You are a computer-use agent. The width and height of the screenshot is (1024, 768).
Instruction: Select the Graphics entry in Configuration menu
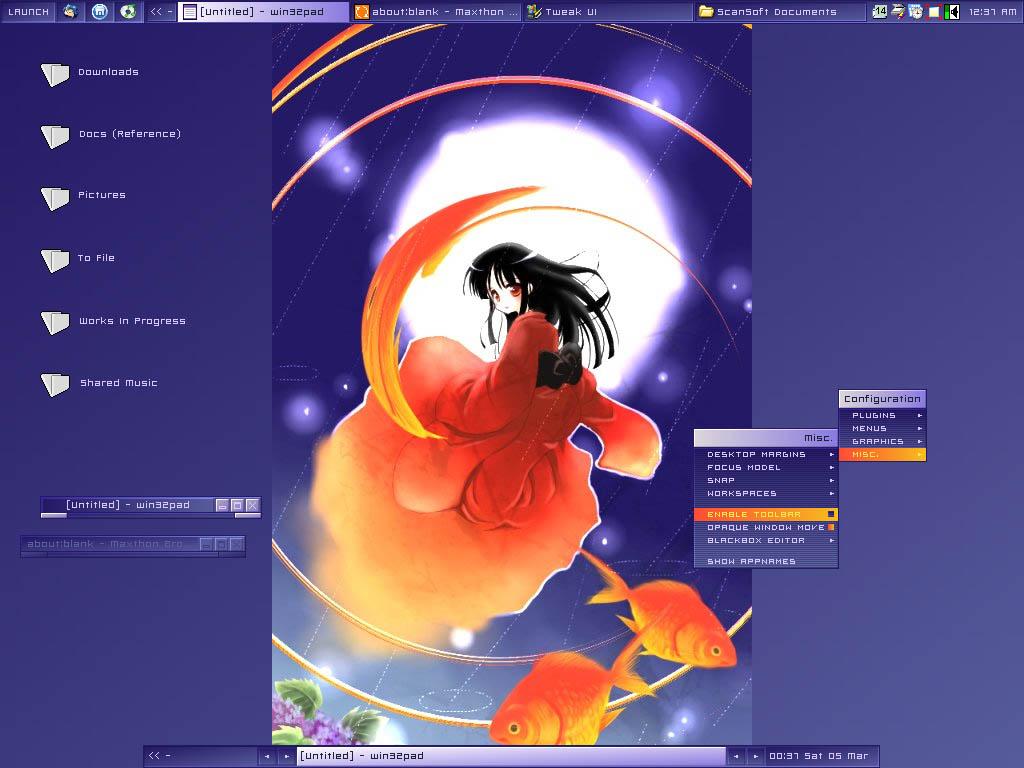[x=882, y=442]
